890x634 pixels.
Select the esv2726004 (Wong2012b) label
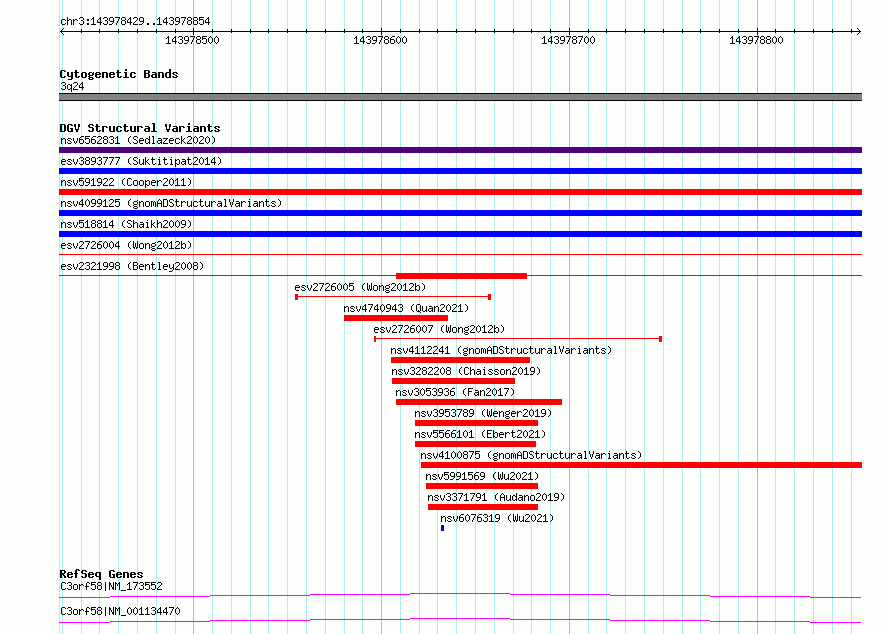pyautogui.click(x=126, y=245)
